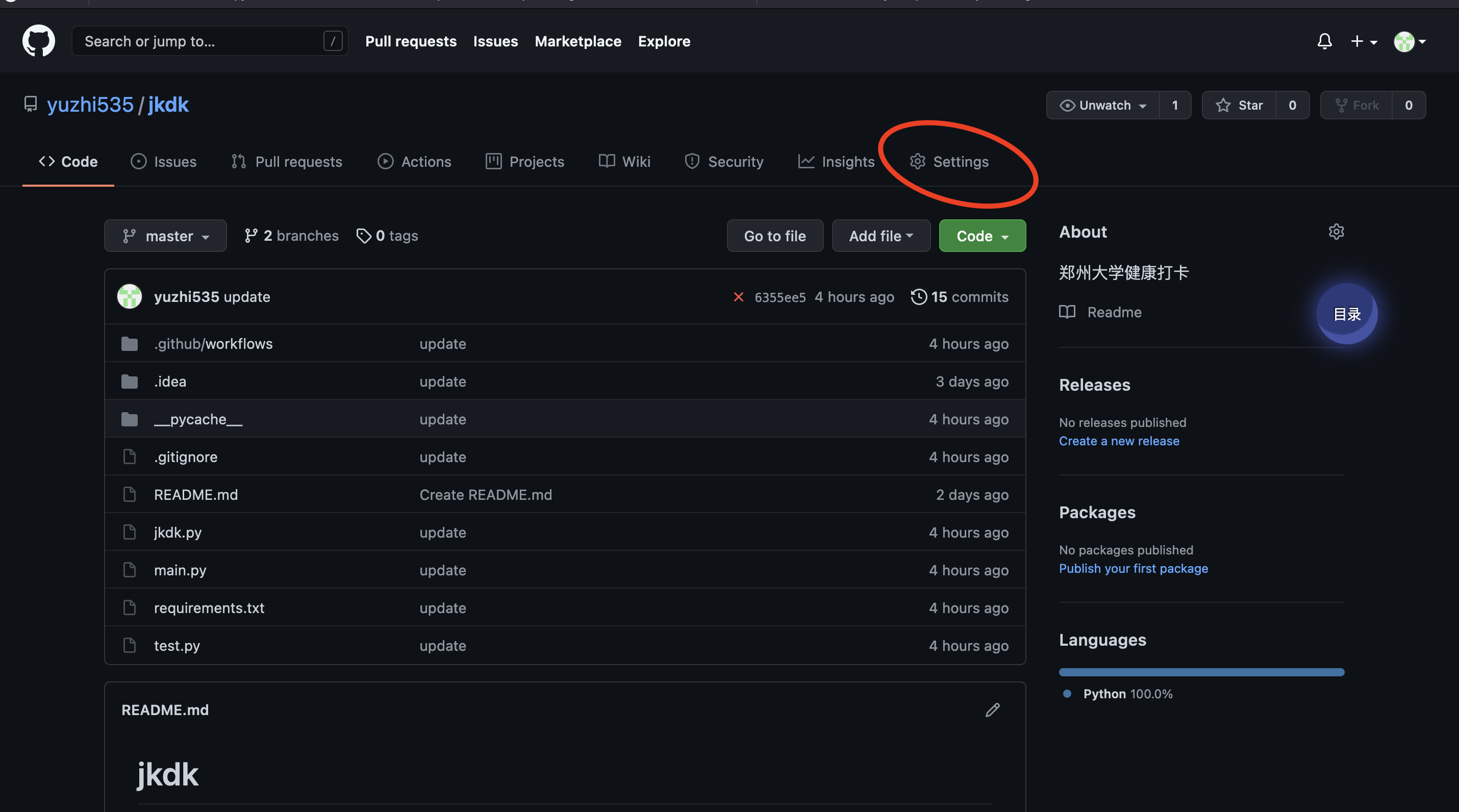This screenshot has height=812, width=1459.
Task: Open the Releases heading link
Action: click(x=1094, y=385)
